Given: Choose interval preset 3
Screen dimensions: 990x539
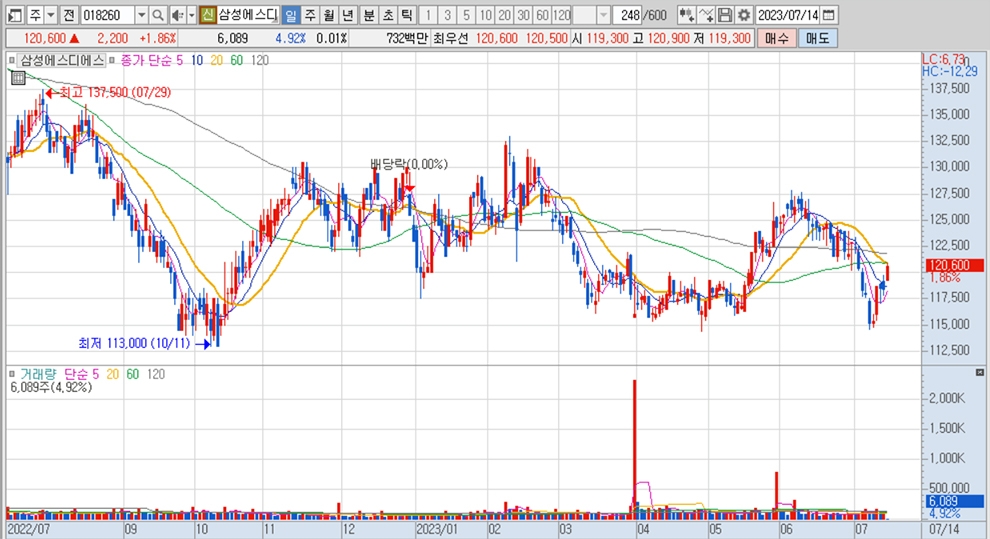Looking at the screenshot, I should (447, 15).
